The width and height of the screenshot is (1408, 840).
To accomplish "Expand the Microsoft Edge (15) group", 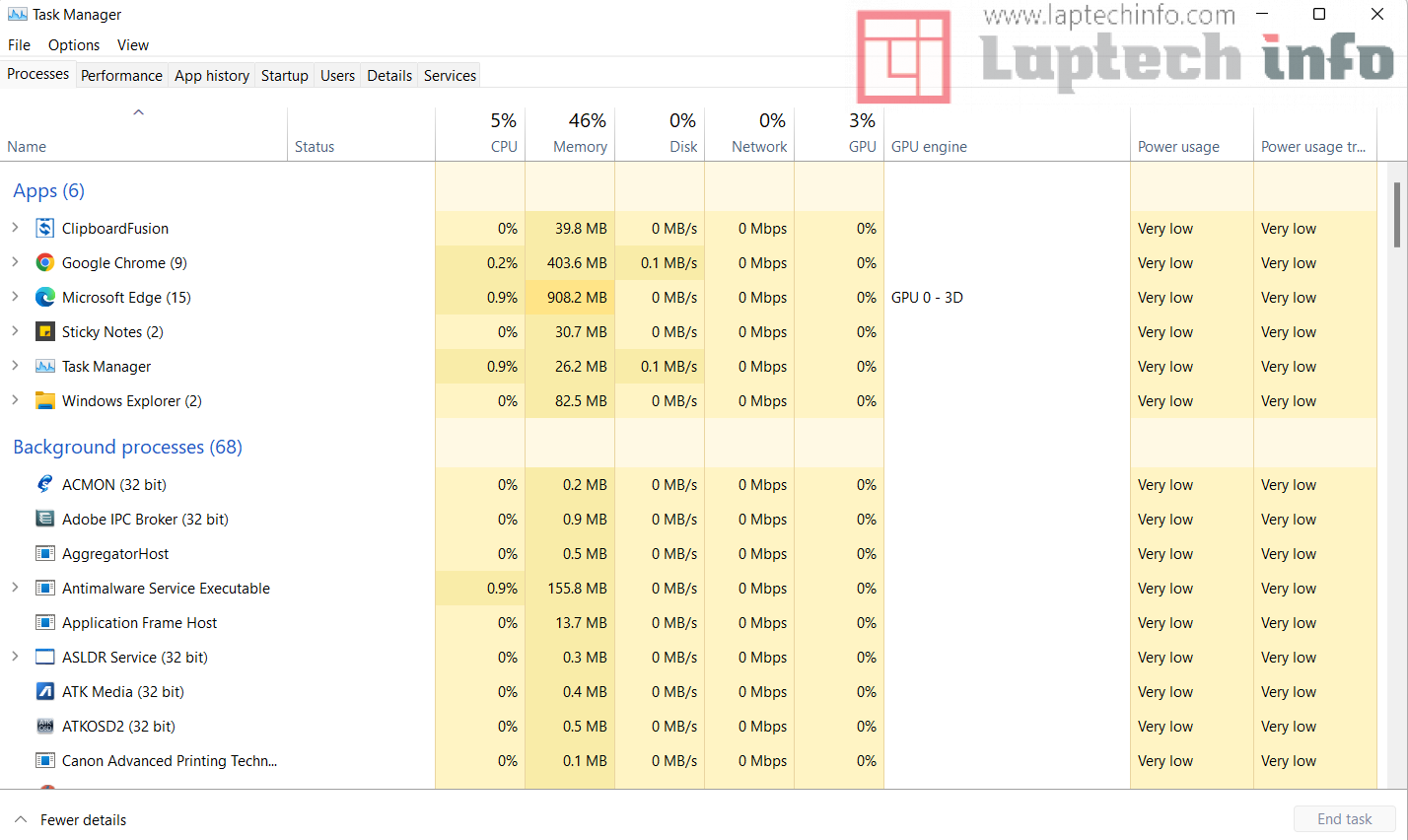I will click(x=15, y=297).
